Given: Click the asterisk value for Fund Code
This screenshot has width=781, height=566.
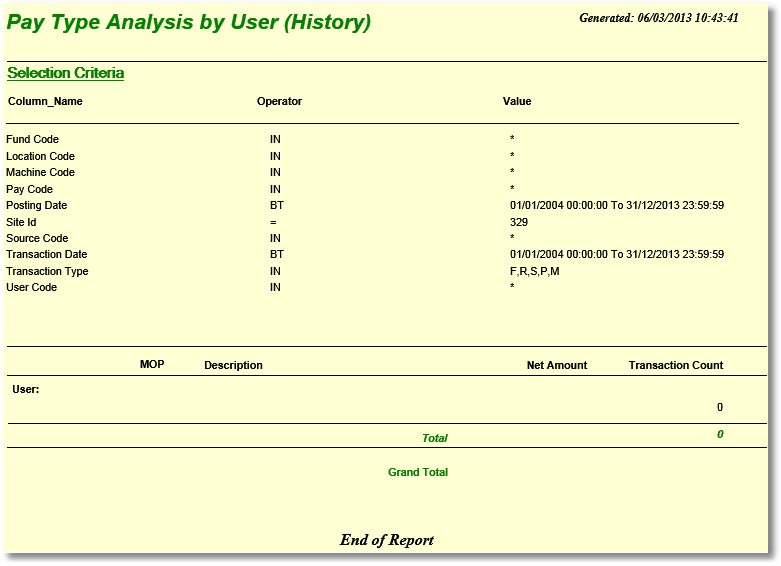Looking at the screenshot, I should pyautogui.click(x=512, y=138).
